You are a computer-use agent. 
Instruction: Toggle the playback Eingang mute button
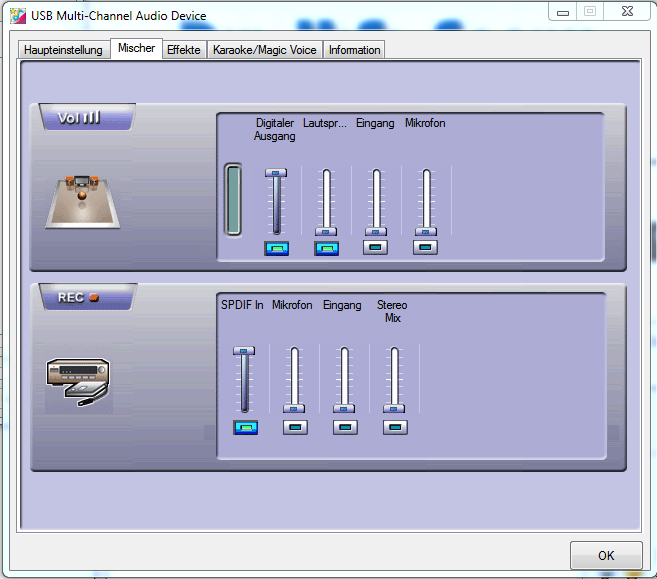[x=376, y=247]
